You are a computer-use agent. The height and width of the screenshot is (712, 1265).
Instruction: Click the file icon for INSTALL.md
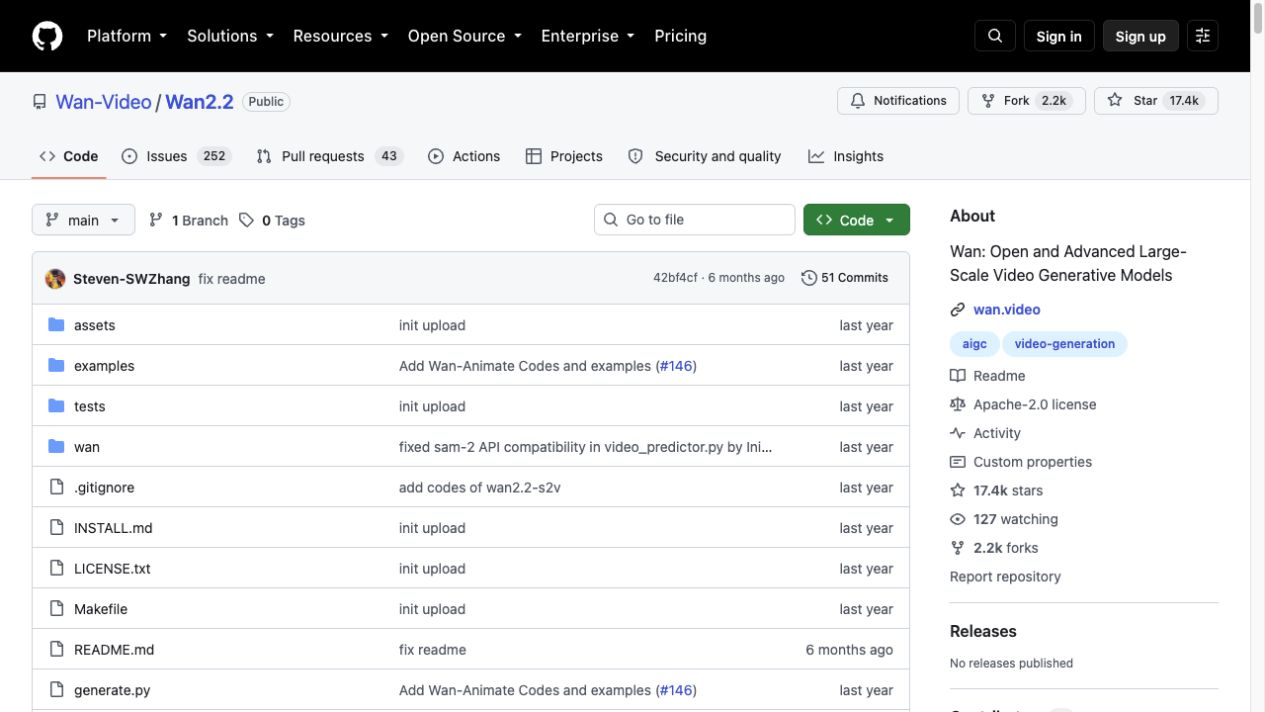[x=56, y=528]
